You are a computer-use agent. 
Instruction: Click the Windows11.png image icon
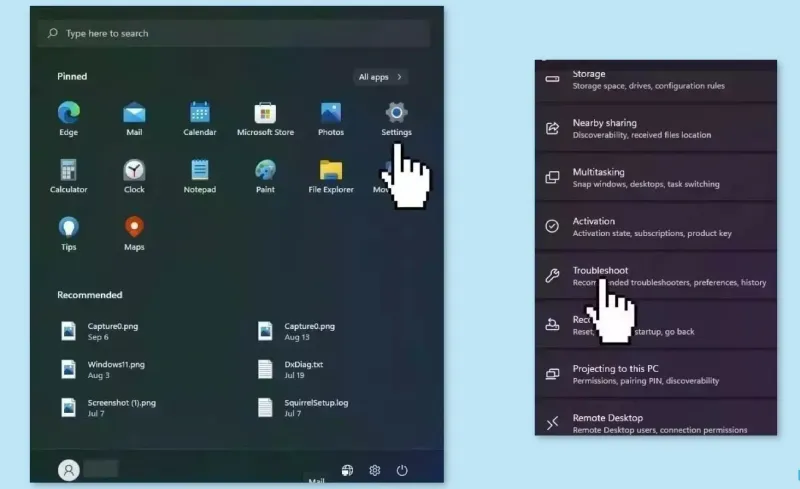[68, 369]
